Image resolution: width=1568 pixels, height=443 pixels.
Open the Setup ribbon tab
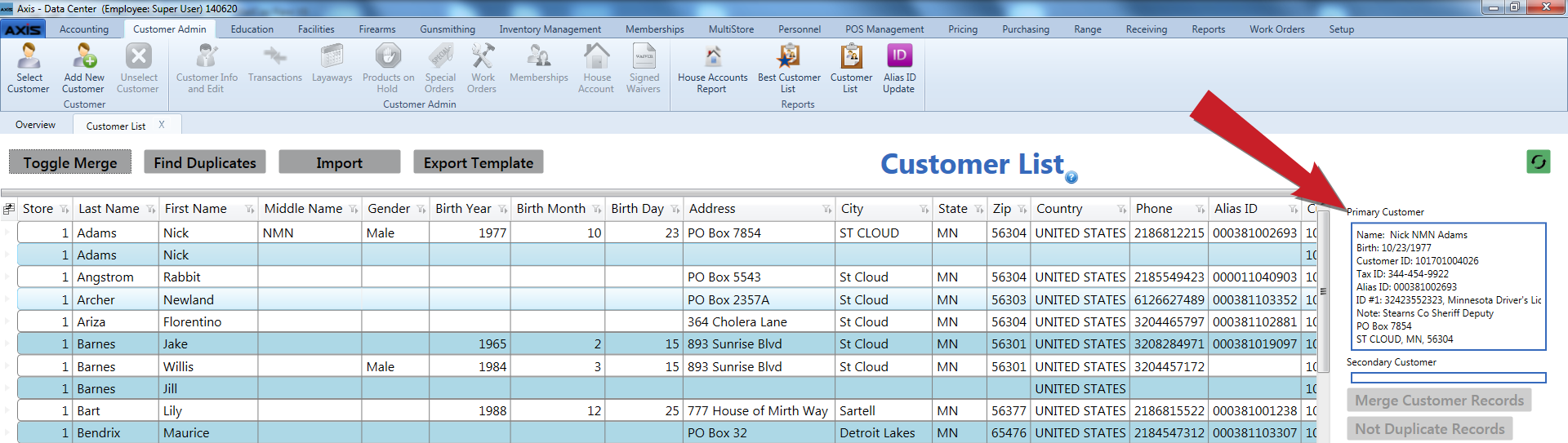(x=1341, y=29)
